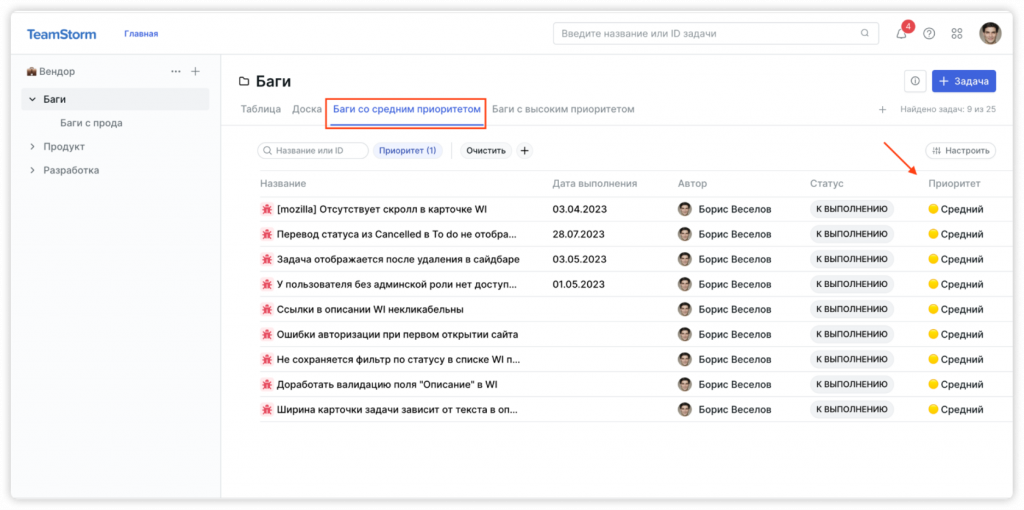Select Баги с прода in sidebar
The width and height of the screenshot is (1024, 510).
coord(91,123)
